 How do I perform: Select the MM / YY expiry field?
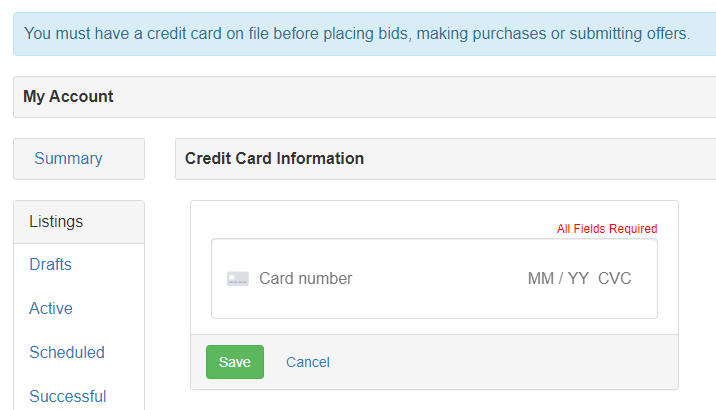click(558, 279)
